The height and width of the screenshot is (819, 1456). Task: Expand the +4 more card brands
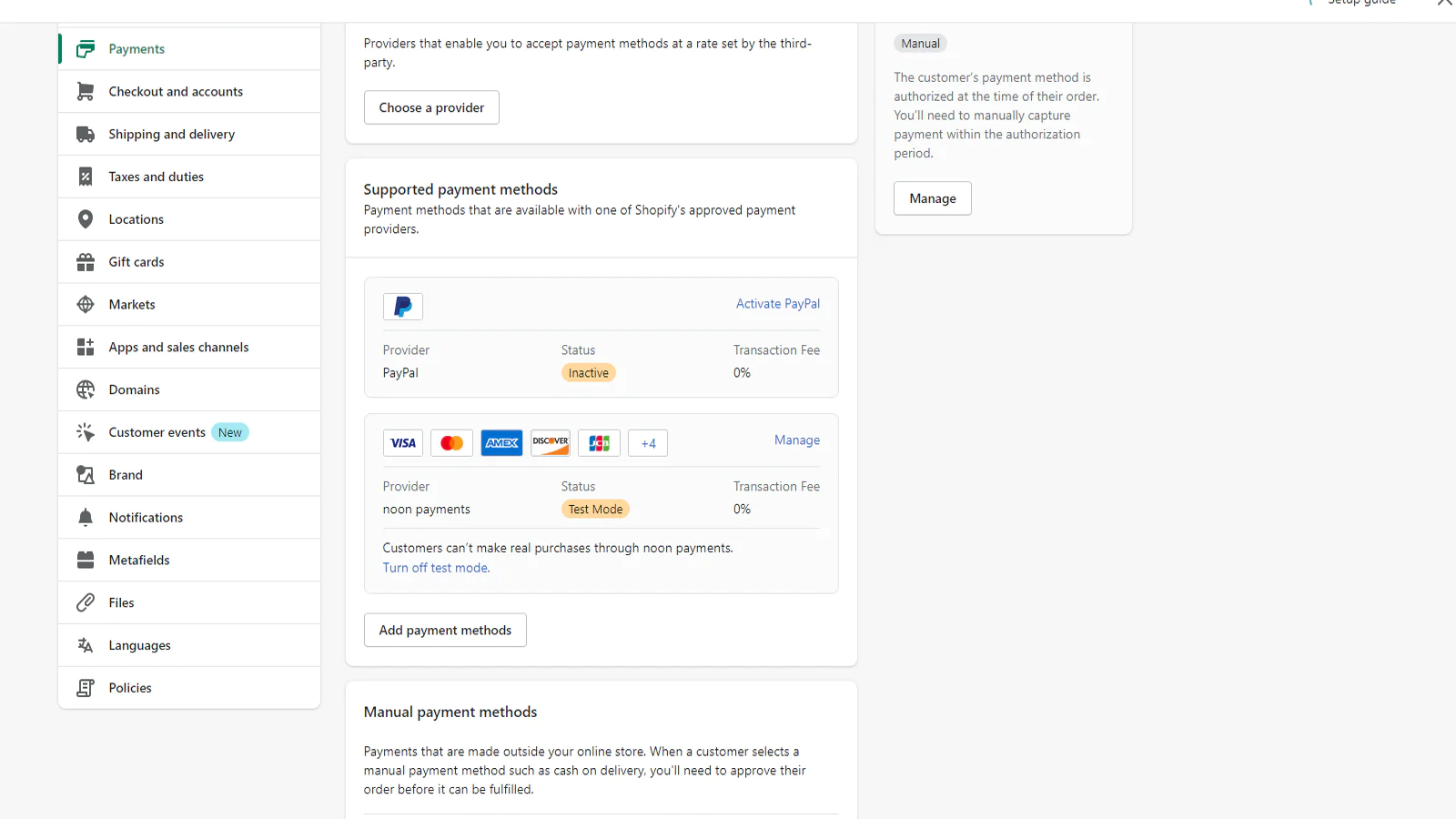(x=648, y=443)
